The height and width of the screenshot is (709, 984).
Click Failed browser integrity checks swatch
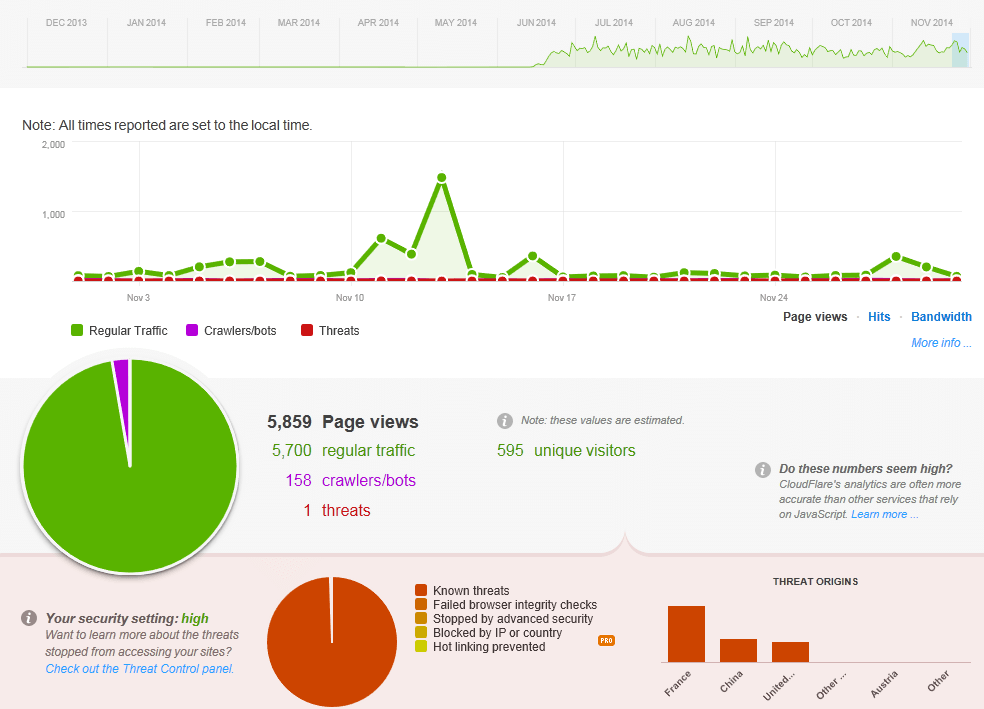pyautogui.click(x=421, y=604)
